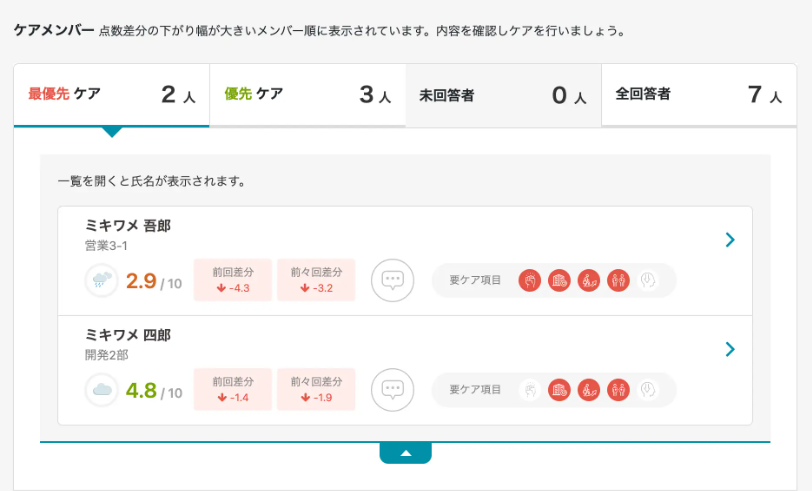Open the 全回答者 tab
The image size is (812, 491).
click(698, 95)
